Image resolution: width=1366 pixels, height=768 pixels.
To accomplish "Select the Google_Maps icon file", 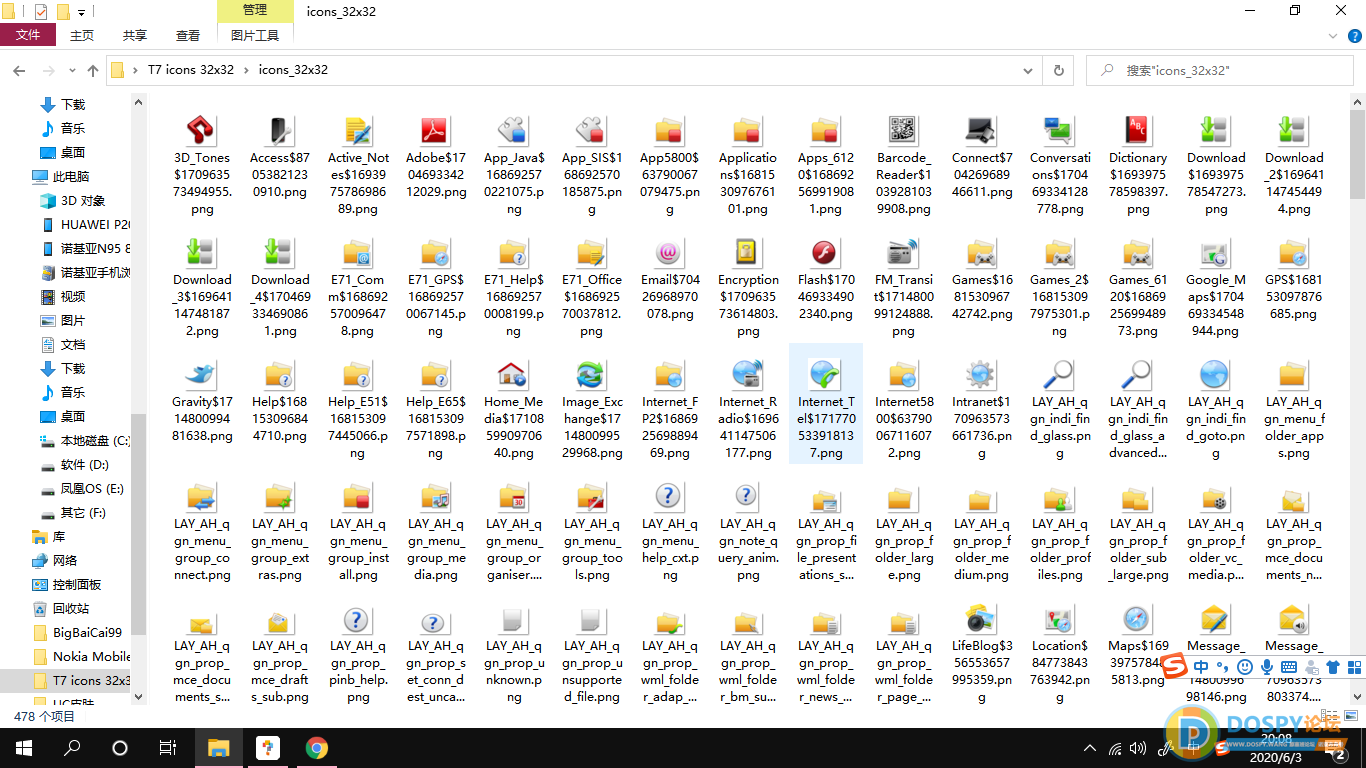I will point(1216,288).
